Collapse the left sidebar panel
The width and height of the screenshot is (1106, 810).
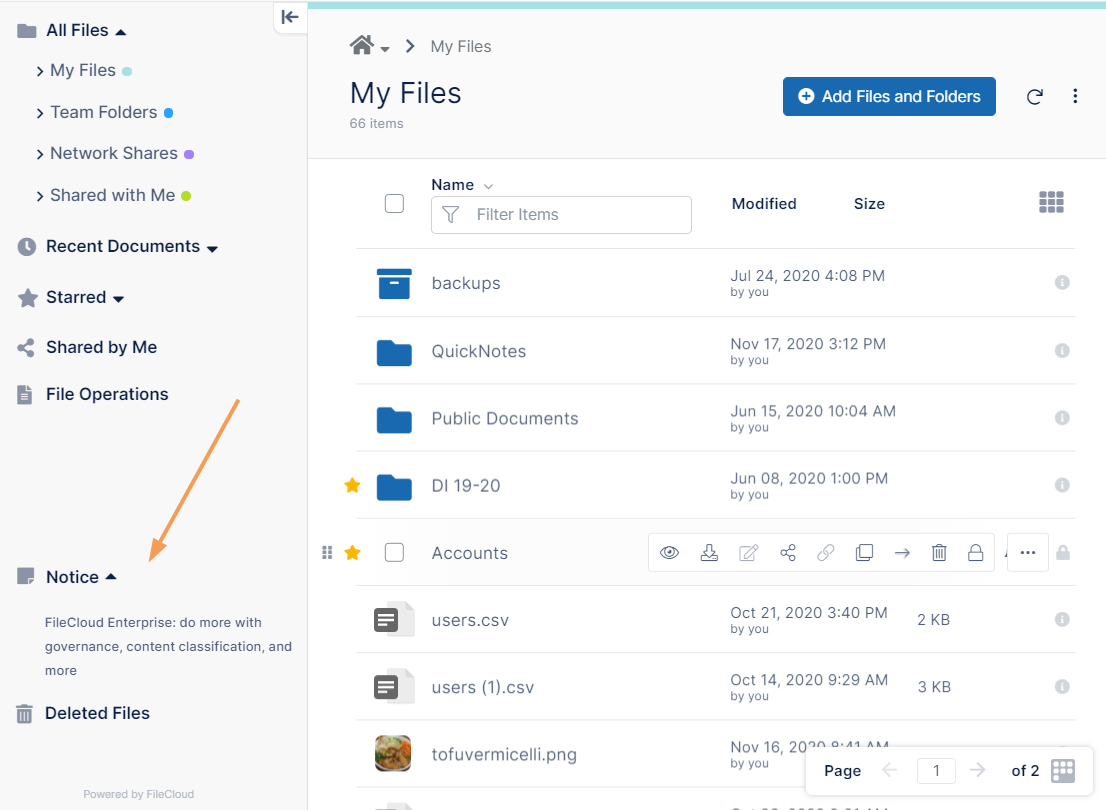pyautogui.click(x=290, y=17)
